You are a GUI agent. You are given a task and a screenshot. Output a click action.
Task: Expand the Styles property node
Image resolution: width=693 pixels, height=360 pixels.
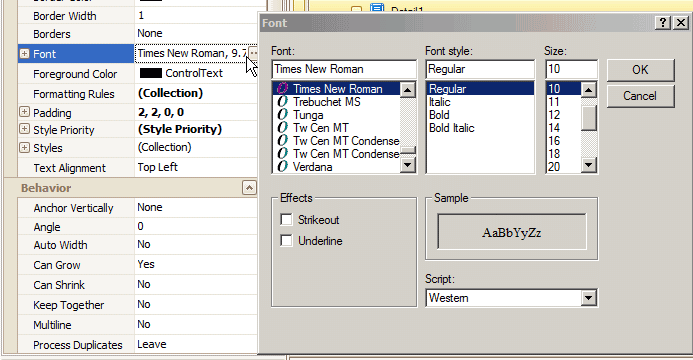[x=24, y=147]
